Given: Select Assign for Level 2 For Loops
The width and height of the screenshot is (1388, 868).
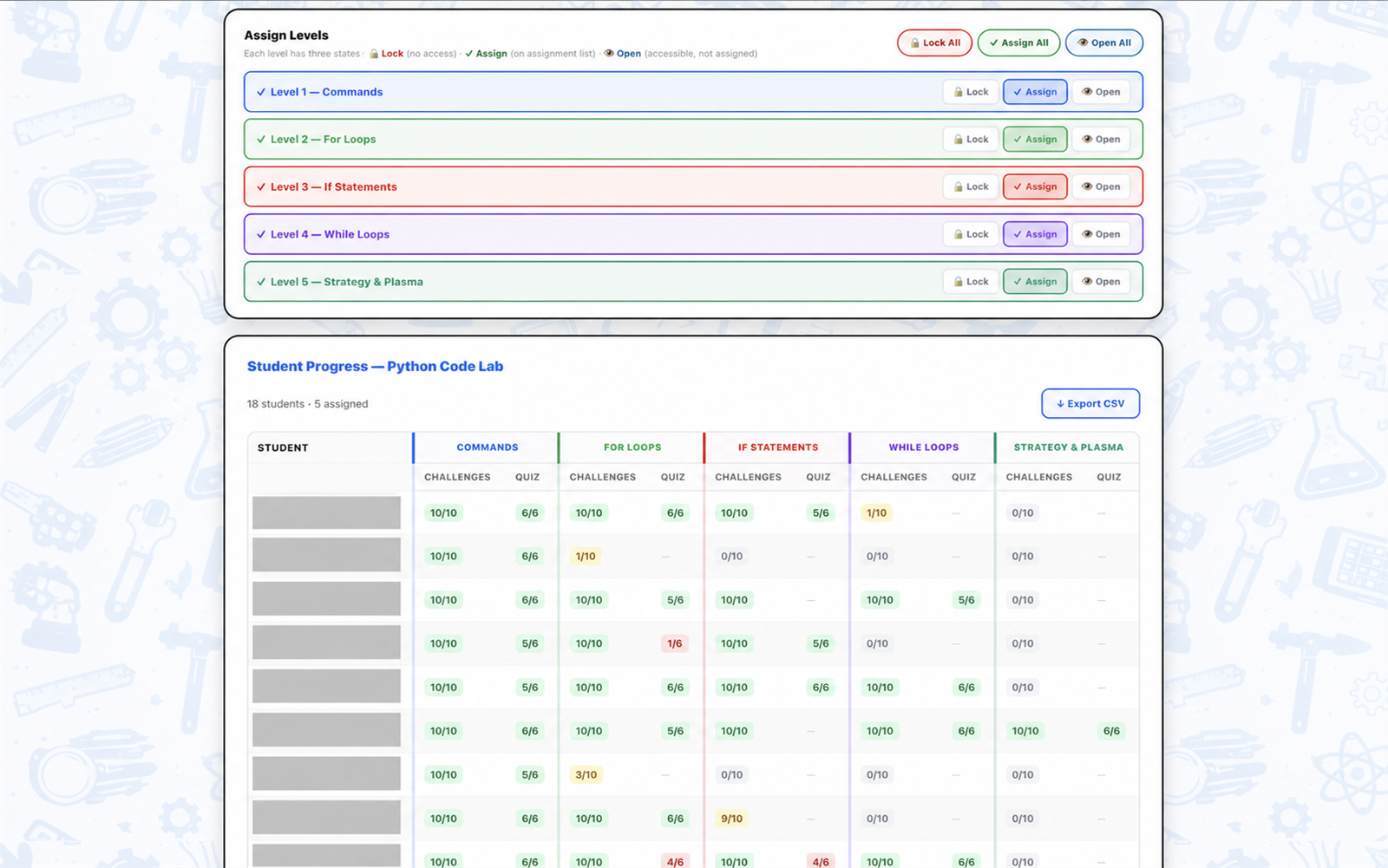Looking at the screenshot, I should point(1035,140).
